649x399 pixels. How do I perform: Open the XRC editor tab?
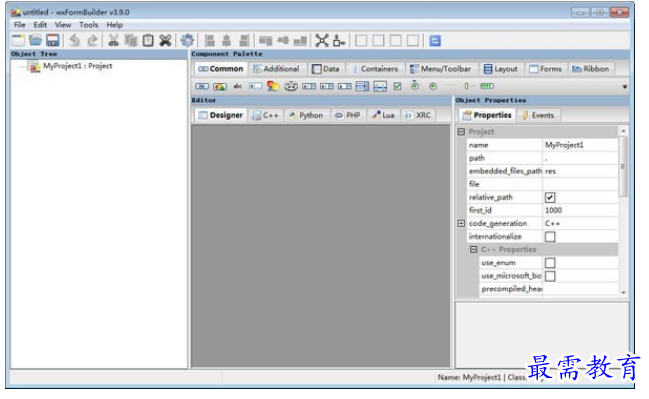tap(418, 115)
